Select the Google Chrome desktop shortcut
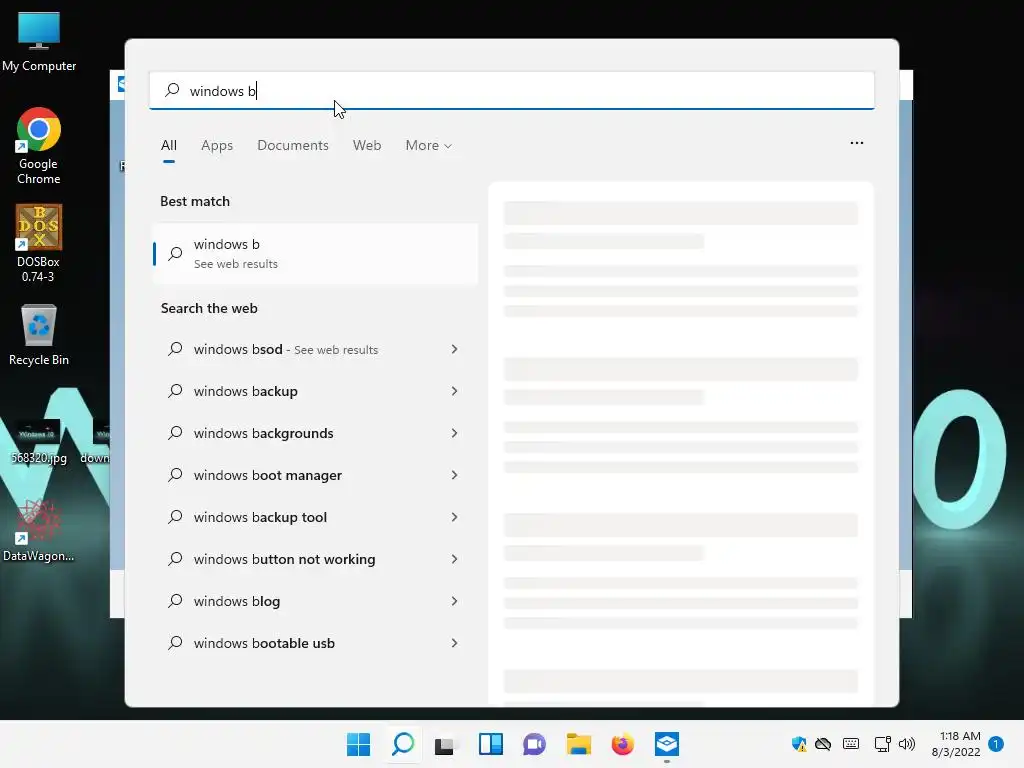This screenshot has height=768, width=1024. (x=39, y=146)
